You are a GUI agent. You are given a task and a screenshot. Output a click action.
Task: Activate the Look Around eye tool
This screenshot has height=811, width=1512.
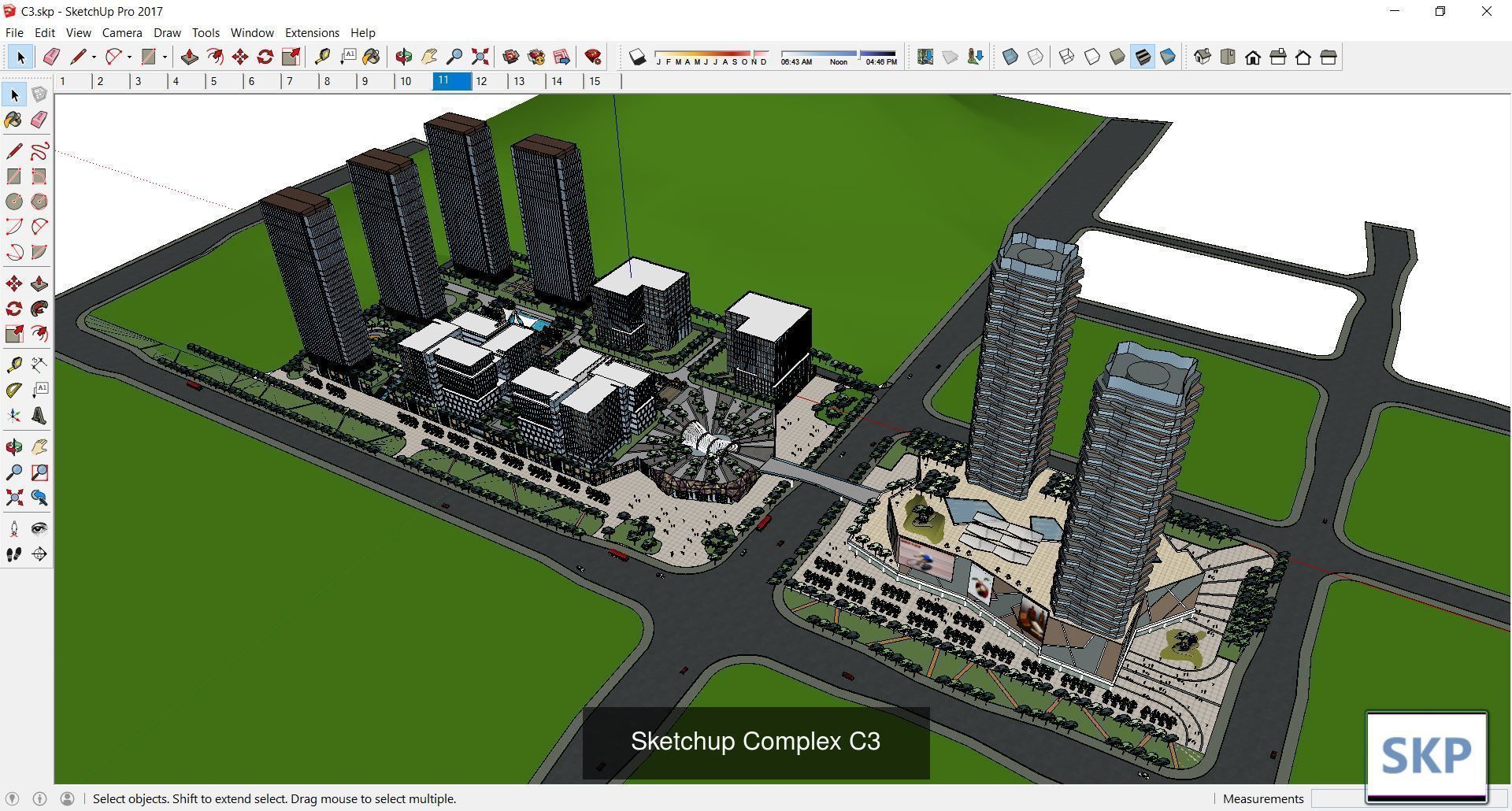click(39, 529)
